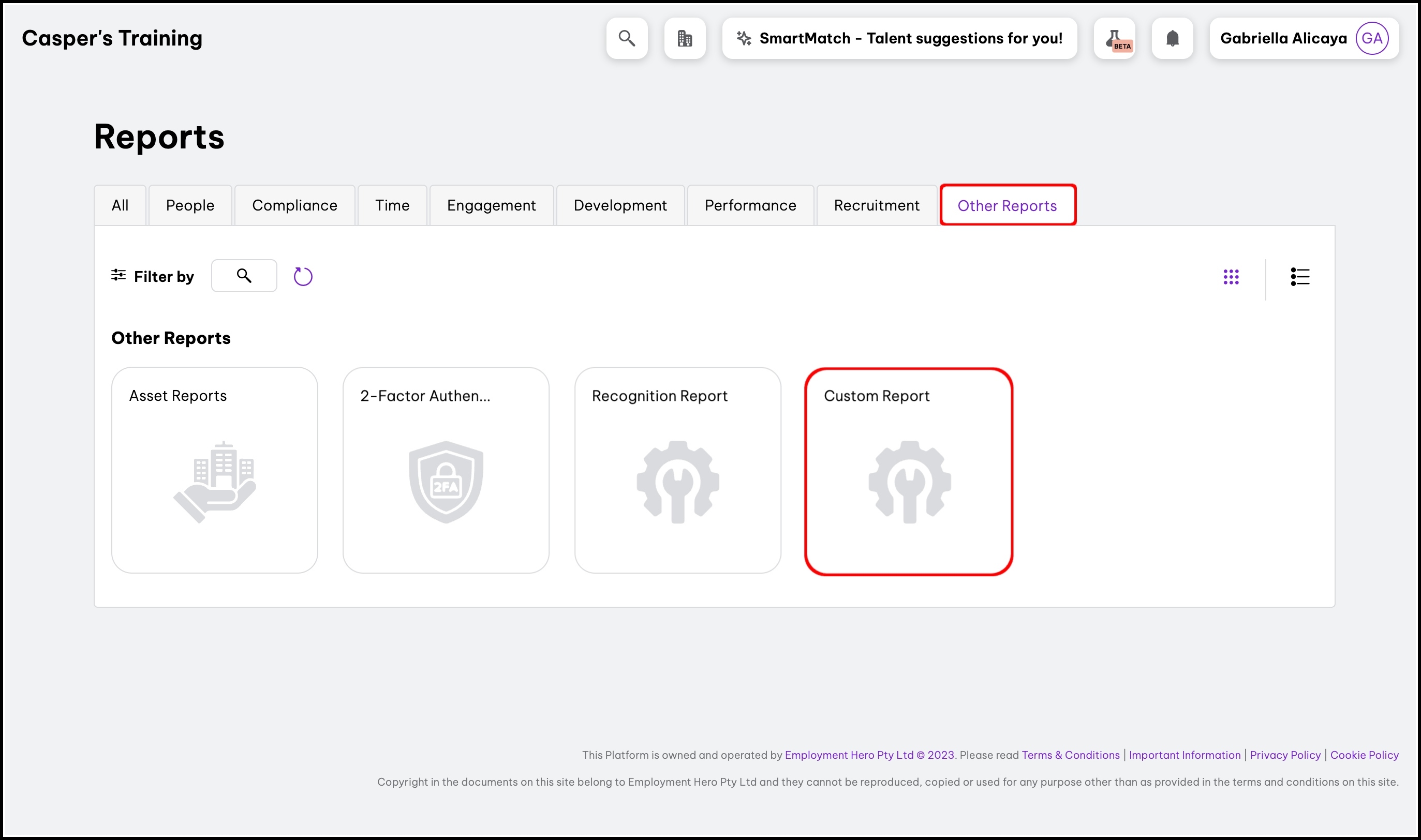Open the 2-Factor Authentication report card
The height and width of the screenshot is (840, 1421).
[446, 471]
